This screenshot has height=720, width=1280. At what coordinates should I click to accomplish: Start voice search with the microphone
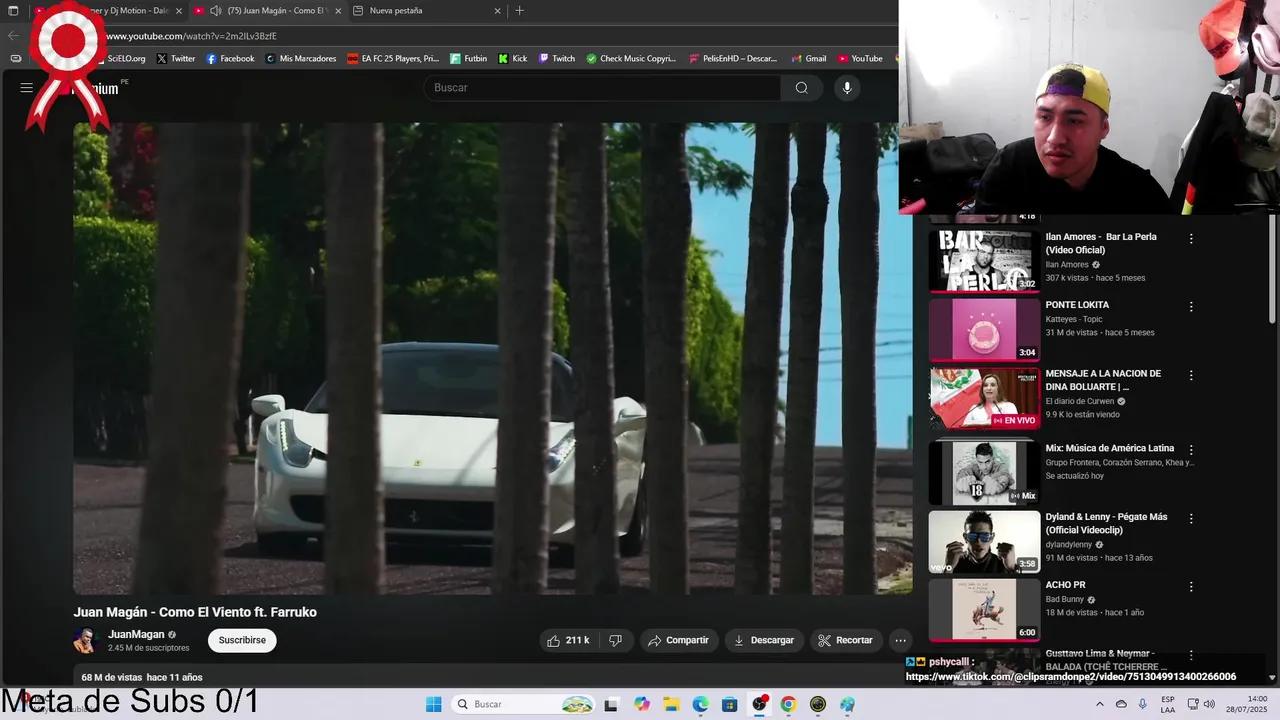coord(847,88)
